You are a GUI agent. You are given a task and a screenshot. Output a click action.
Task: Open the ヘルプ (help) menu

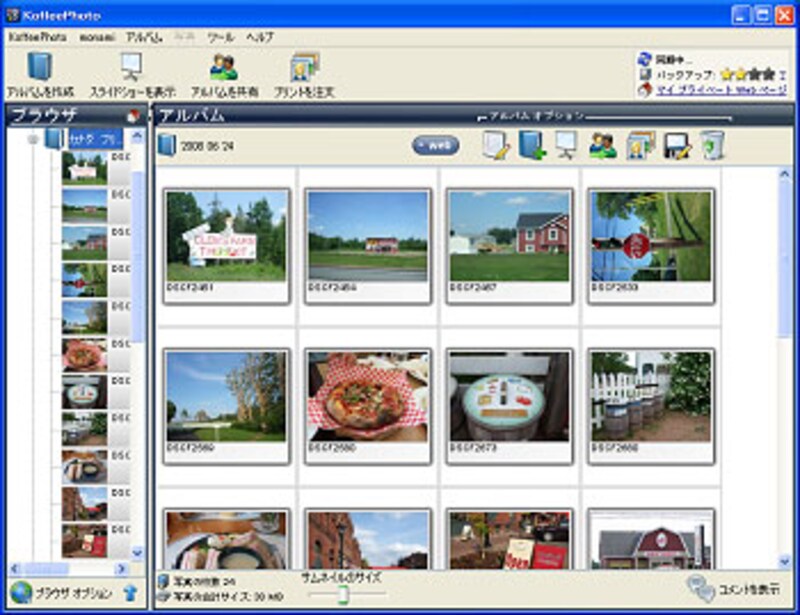[259, 36]
